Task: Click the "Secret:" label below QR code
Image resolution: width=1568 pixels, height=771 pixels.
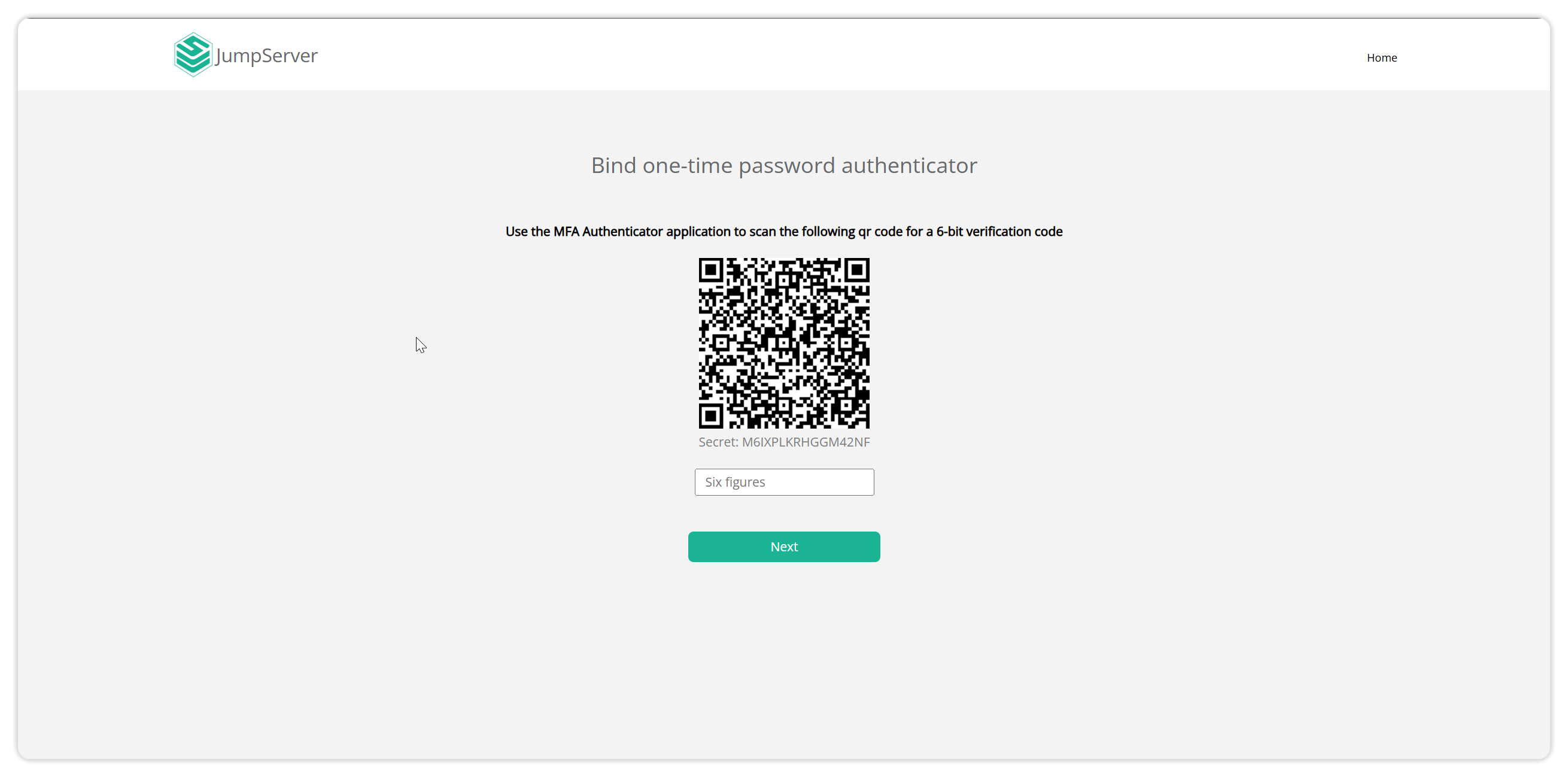Action: tap(718, 442)
